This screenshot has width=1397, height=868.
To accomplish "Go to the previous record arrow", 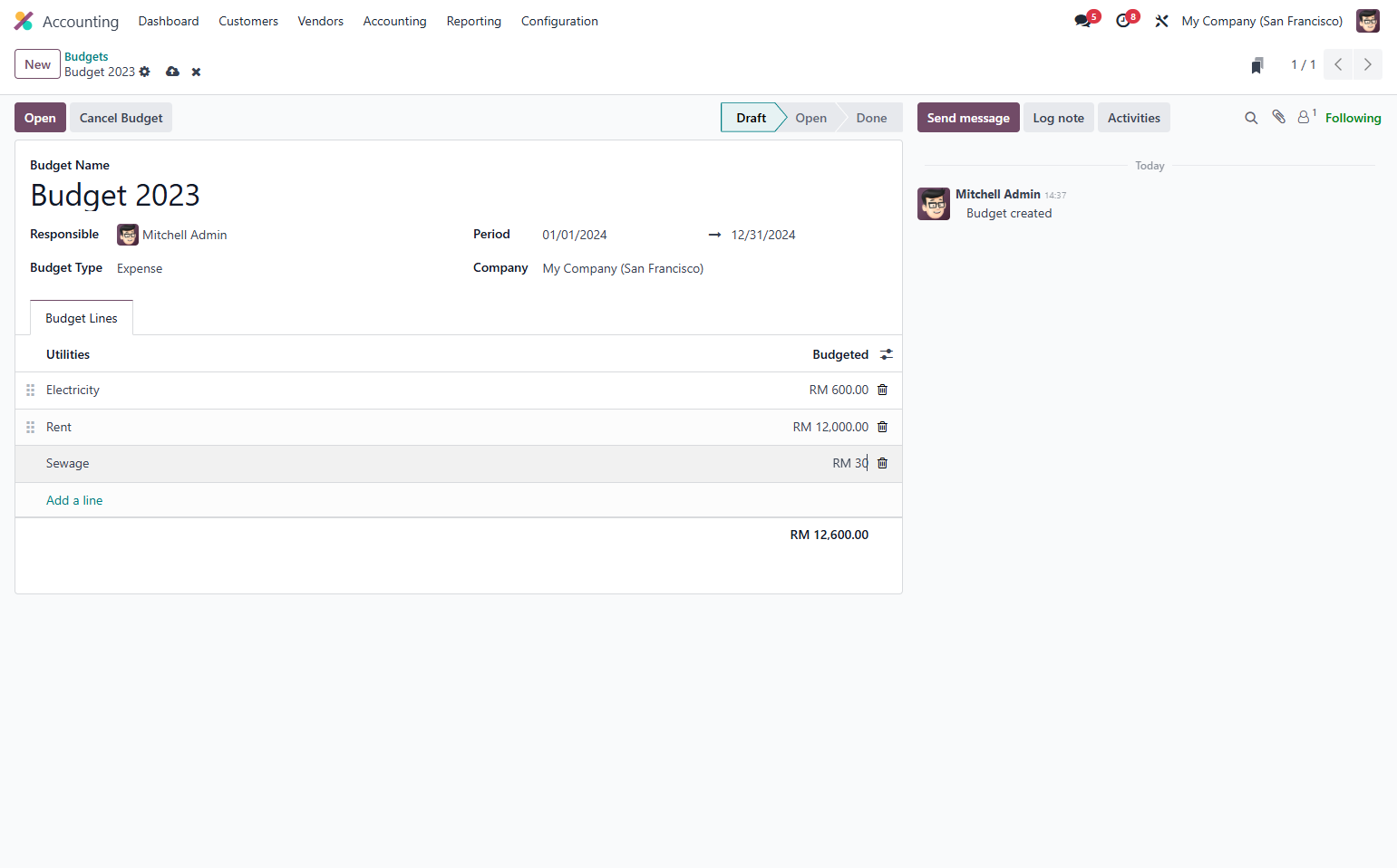I will click(x=1338, y=64).
